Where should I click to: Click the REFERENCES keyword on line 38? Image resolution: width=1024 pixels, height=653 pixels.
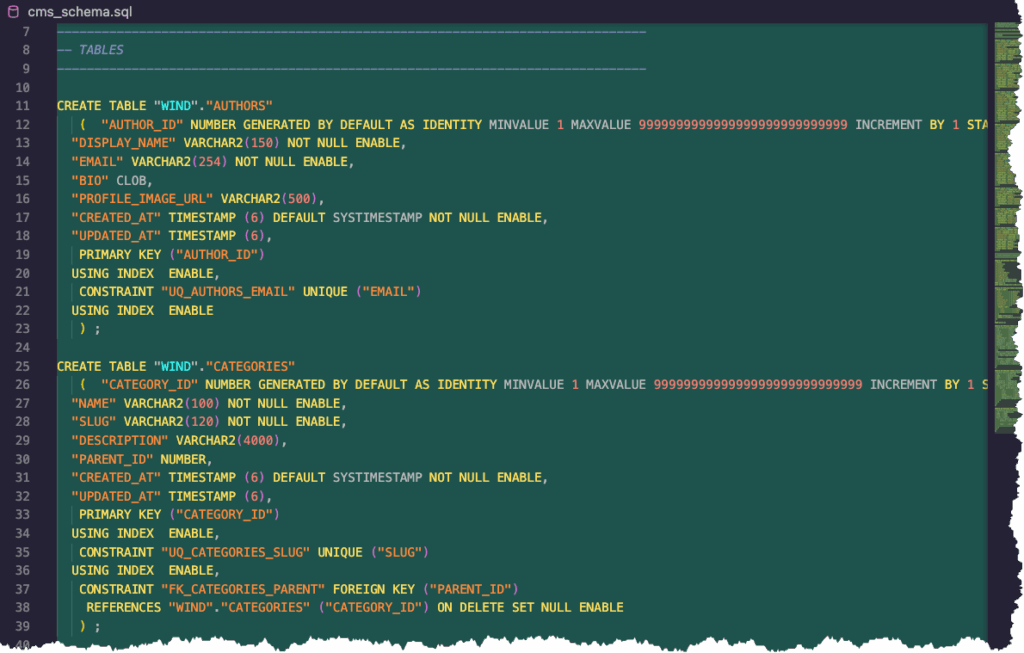[x=123, y=607]
